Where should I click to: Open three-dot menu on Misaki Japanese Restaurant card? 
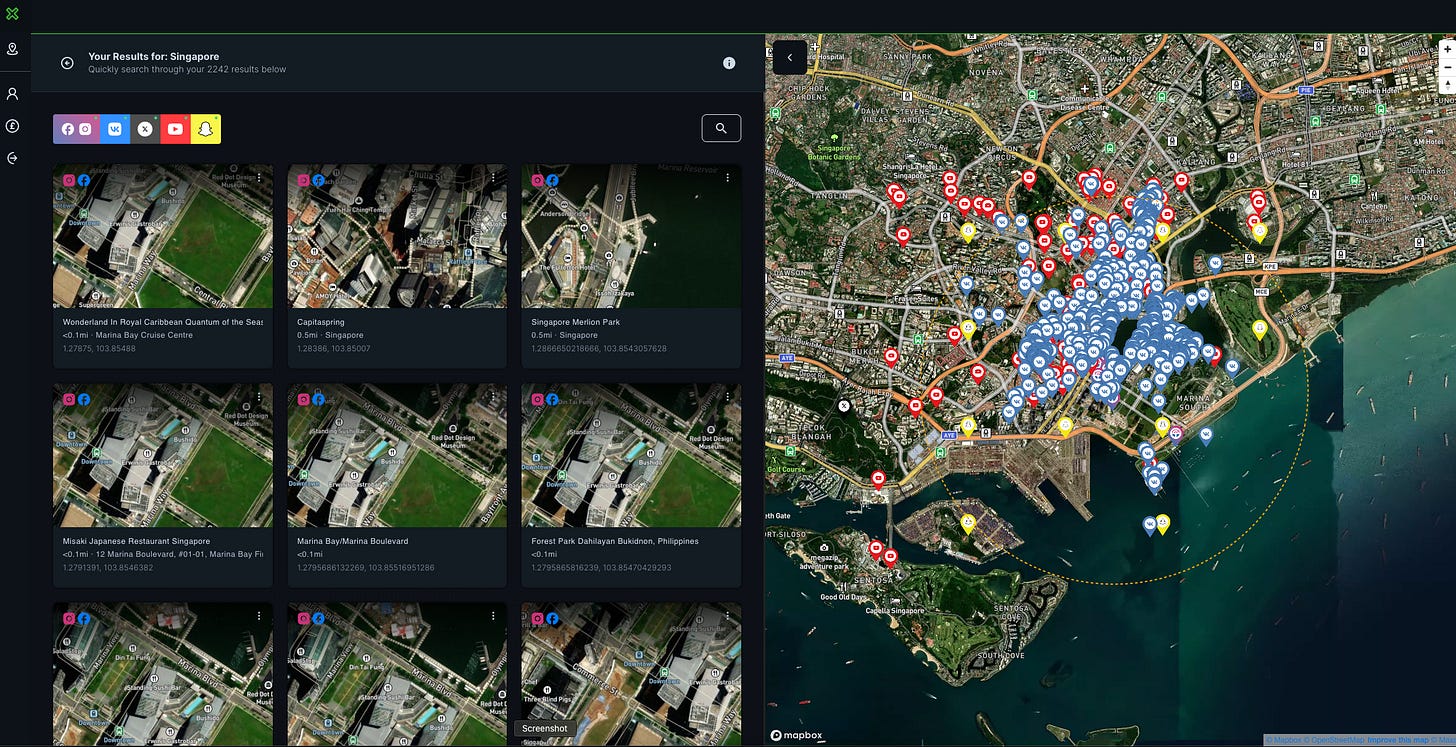point(259,398)
